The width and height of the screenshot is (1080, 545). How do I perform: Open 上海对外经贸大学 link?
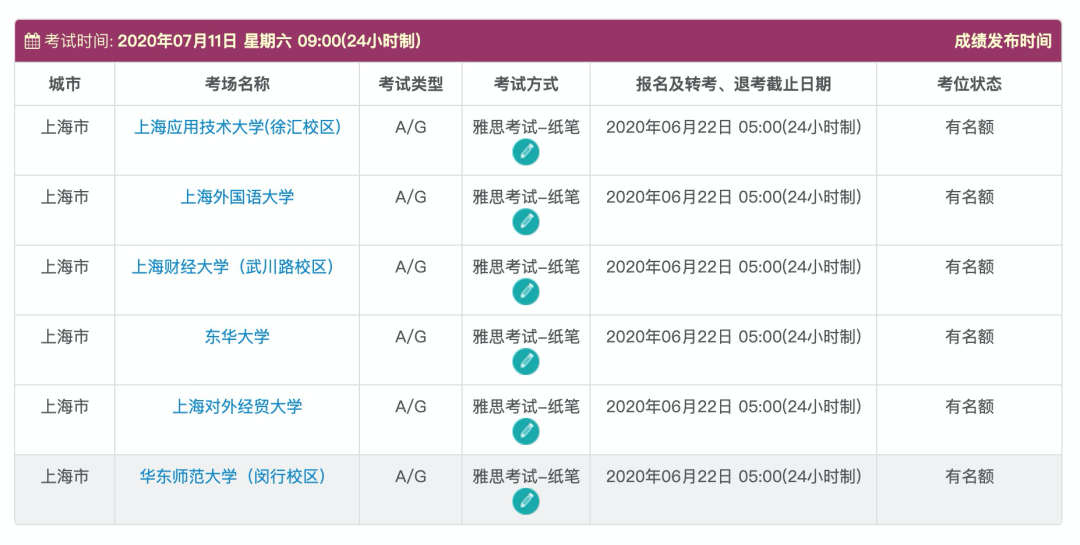pos(237,407)
